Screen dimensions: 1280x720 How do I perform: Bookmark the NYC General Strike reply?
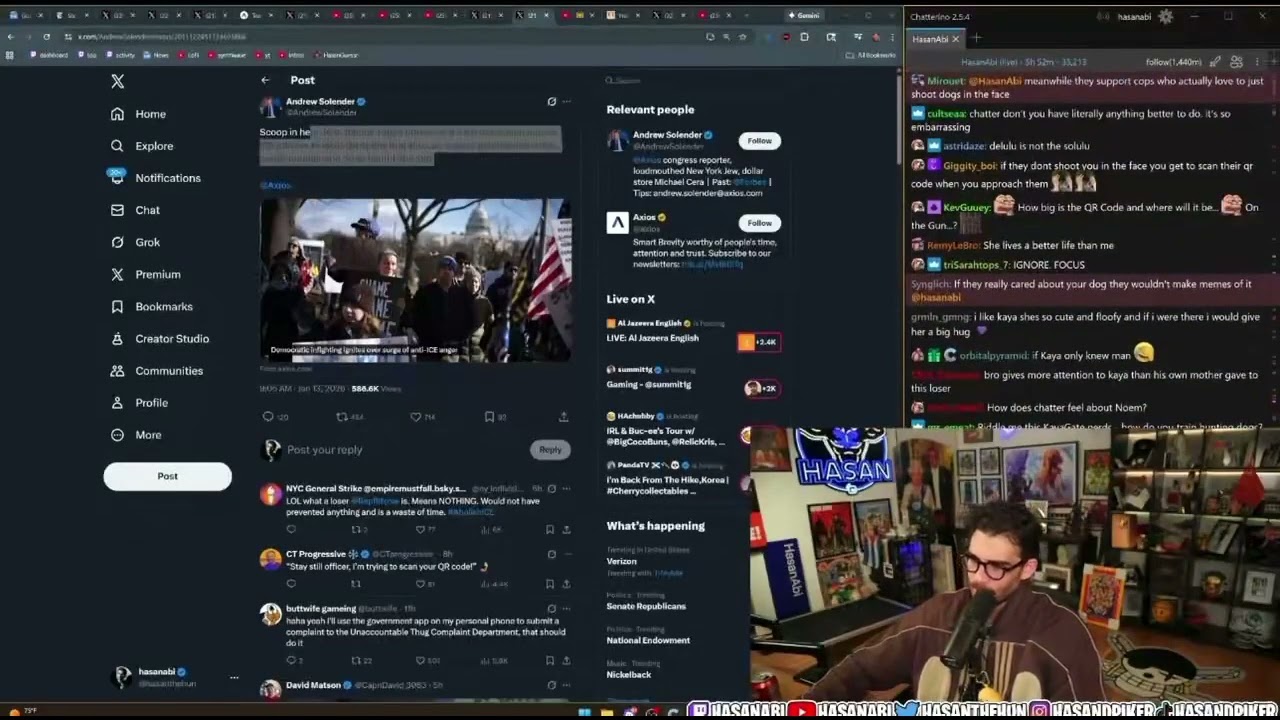click(549, 529)
